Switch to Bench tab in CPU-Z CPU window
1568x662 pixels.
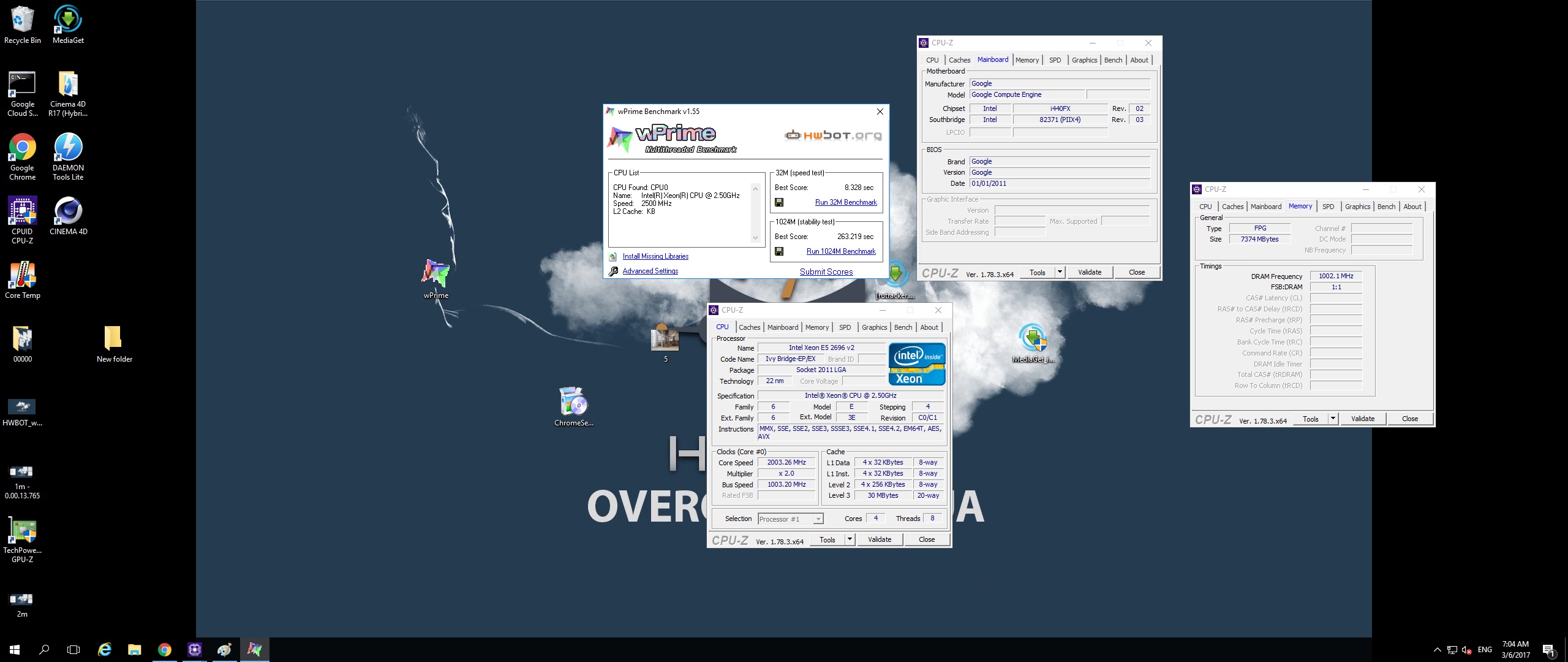[x=903, y=327]
